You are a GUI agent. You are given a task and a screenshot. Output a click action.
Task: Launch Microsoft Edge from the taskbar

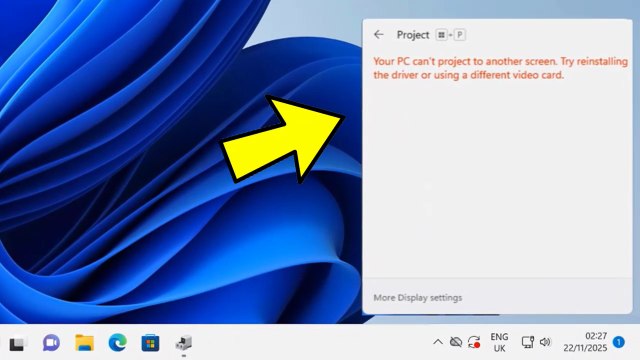[118, 343]
